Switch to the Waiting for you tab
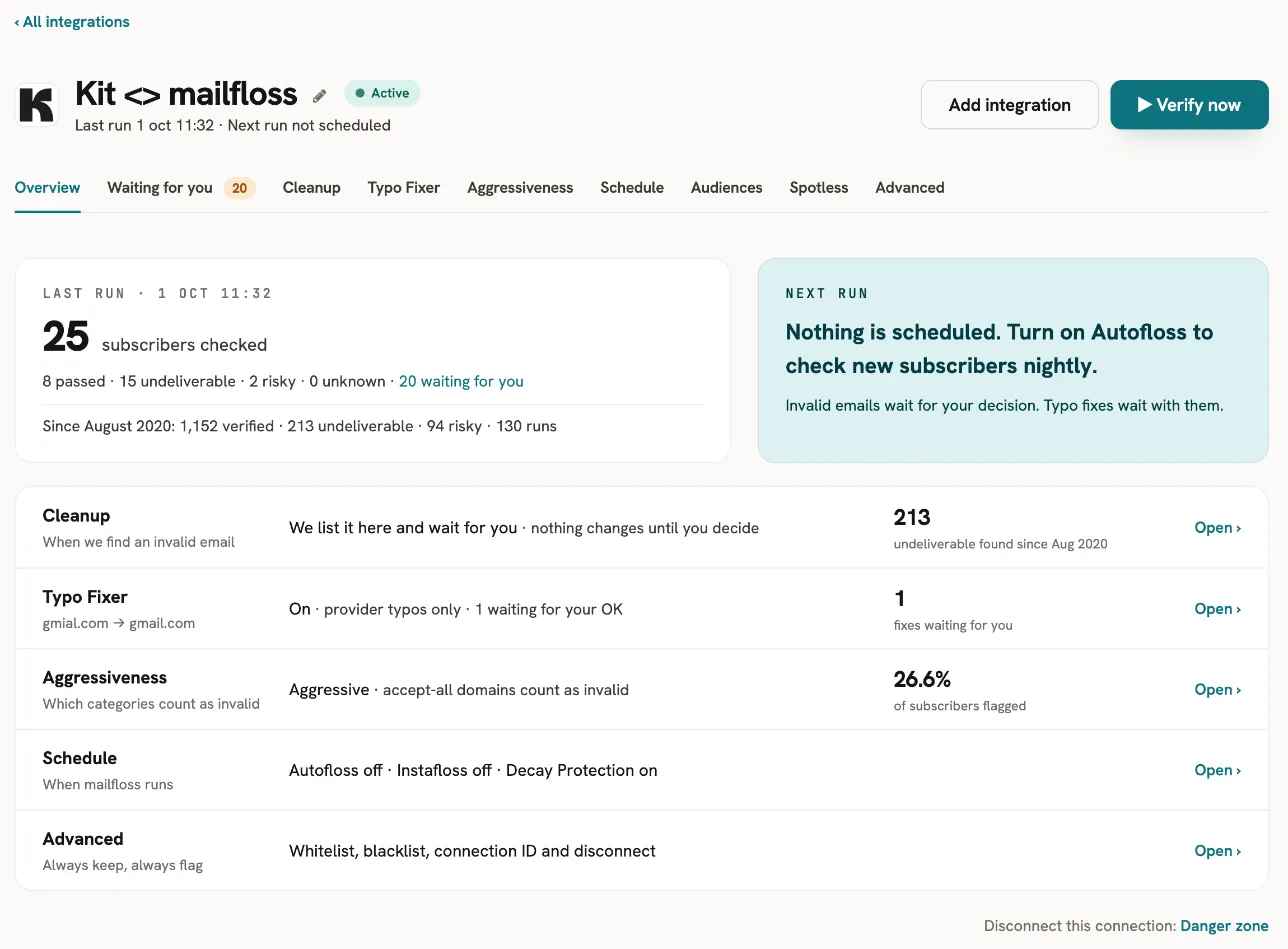1288x949 pixels. [181, 188]
